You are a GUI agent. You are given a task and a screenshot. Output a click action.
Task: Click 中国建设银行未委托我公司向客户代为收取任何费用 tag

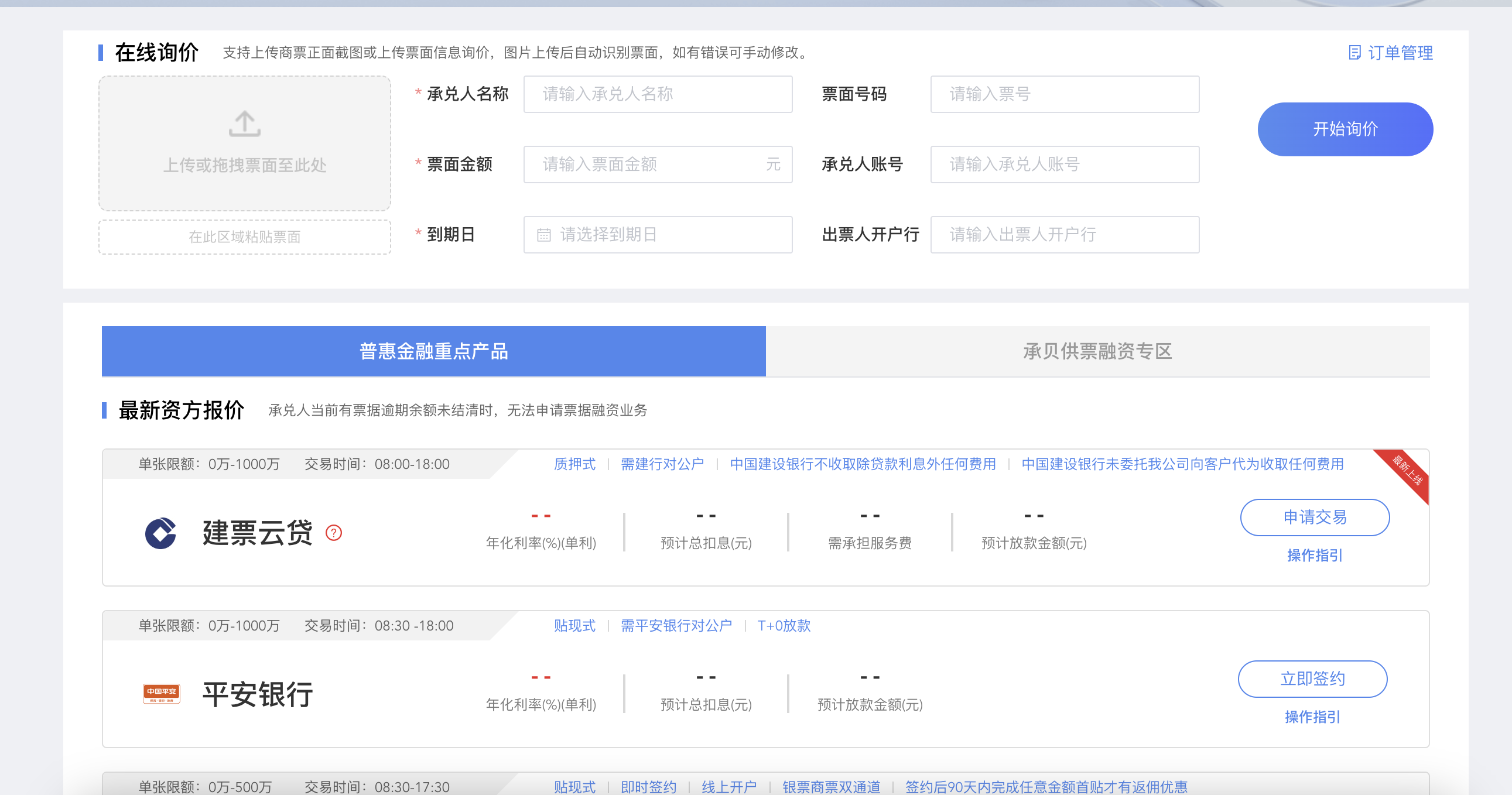point(1182,464)
